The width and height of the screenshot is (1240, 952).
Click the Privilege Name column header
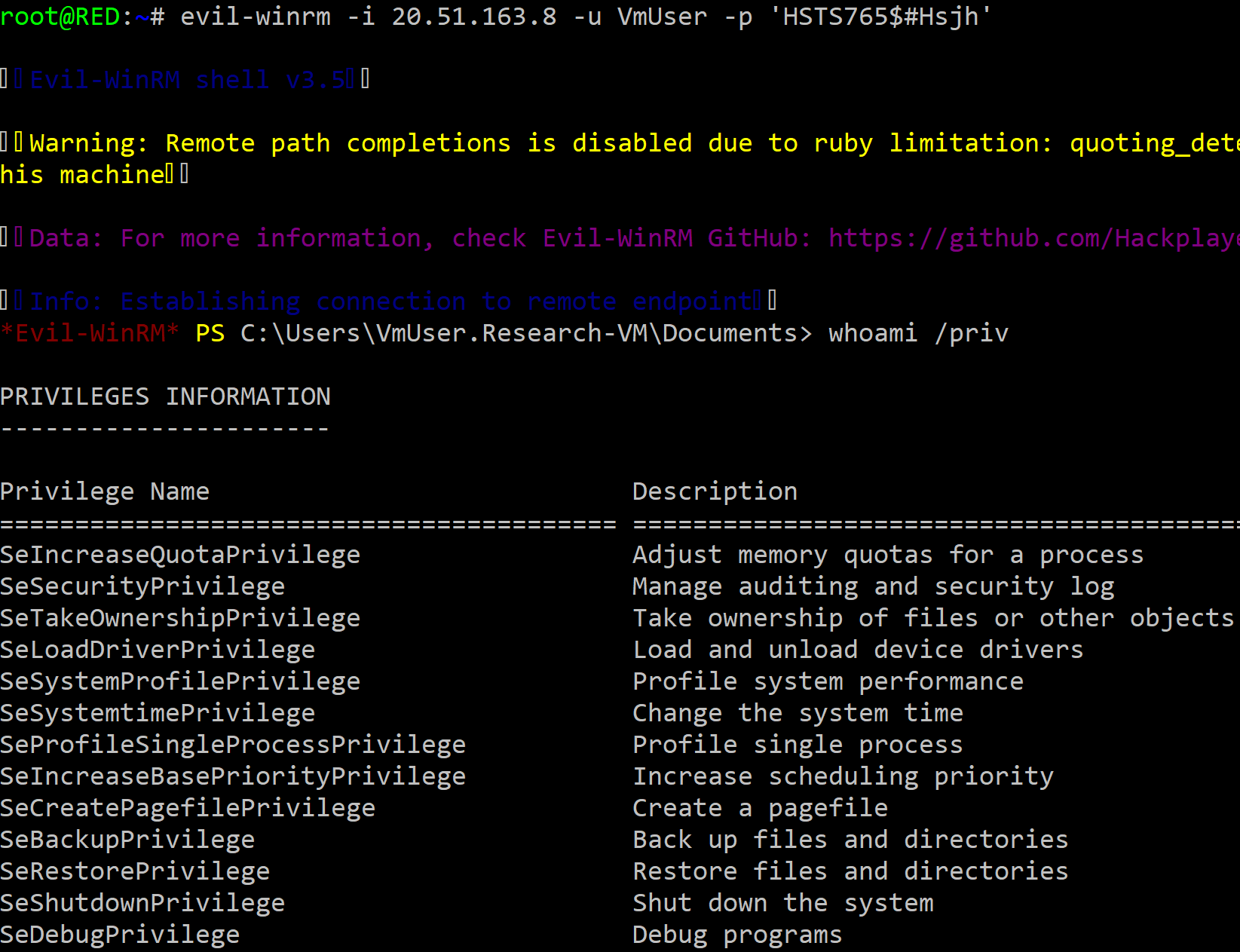(105, 491)
